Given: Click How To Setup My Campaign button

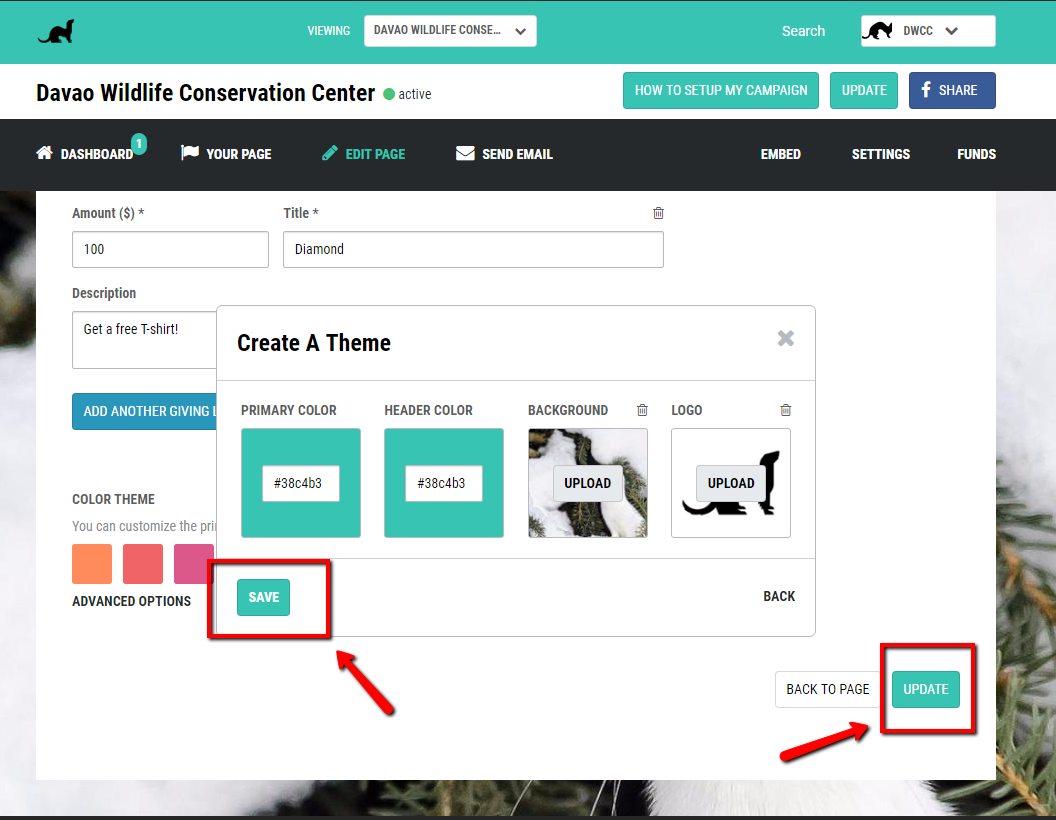Looking at the screenshot, I should tap(721, 90).
